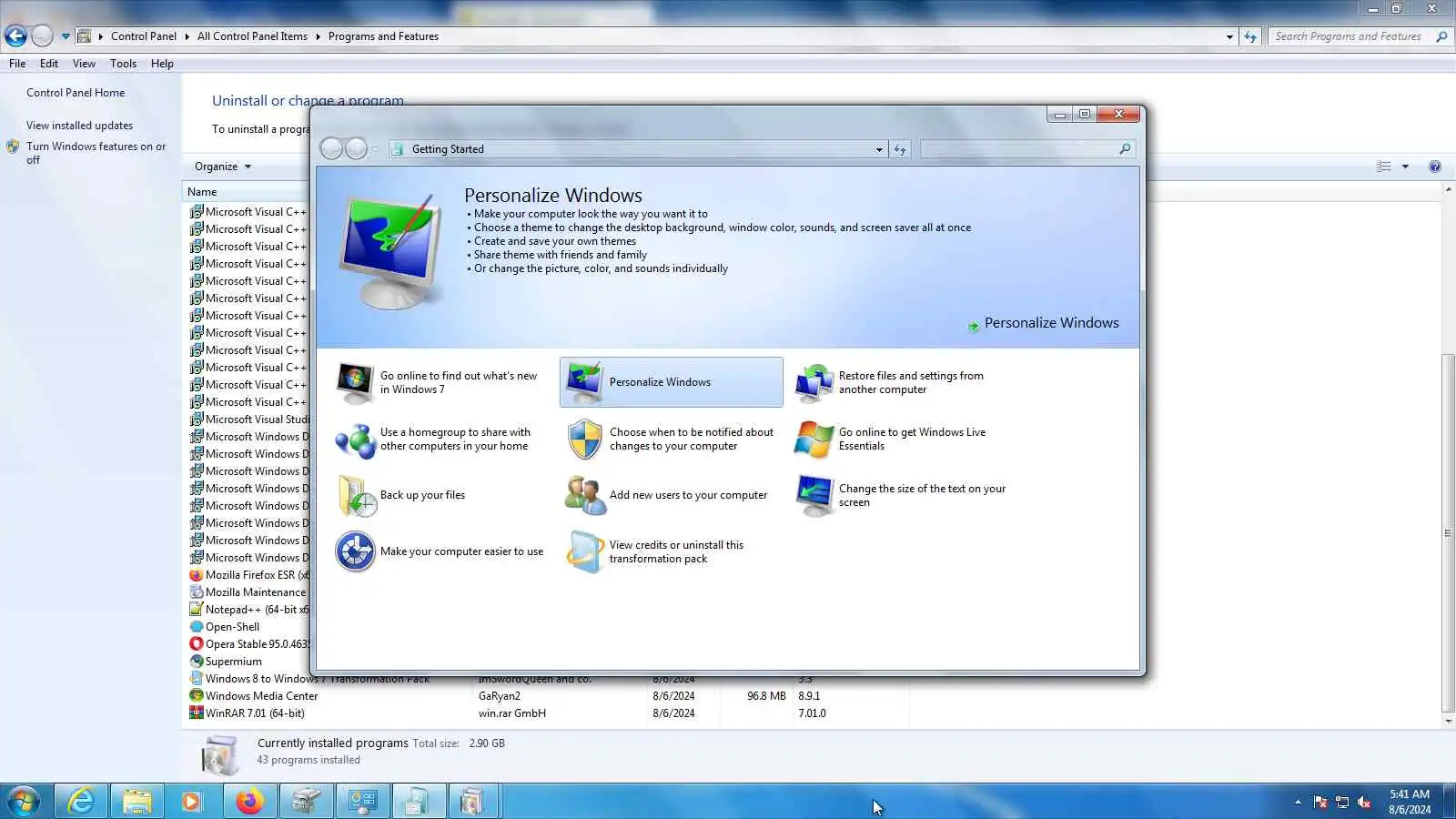The image size is (1456, 819).
Task: Focus the Getting Started search field
Action: click(1019, 149)
